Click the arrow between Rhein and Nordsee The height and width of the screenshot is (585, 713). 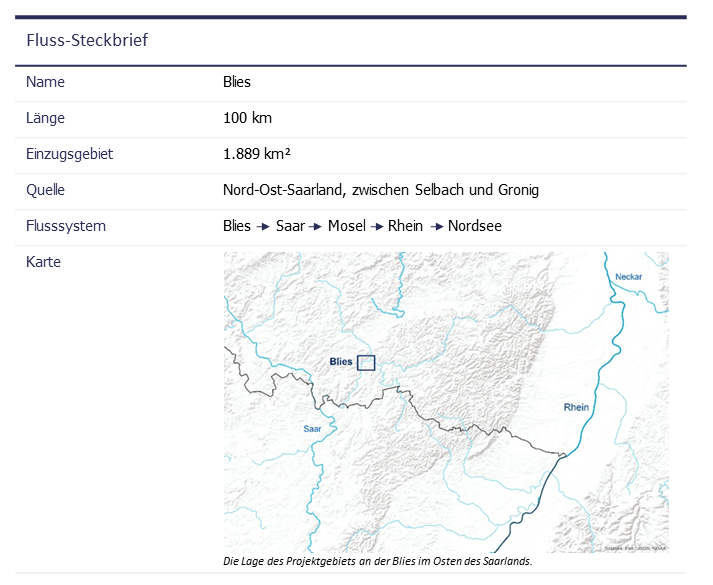(437, 226)
